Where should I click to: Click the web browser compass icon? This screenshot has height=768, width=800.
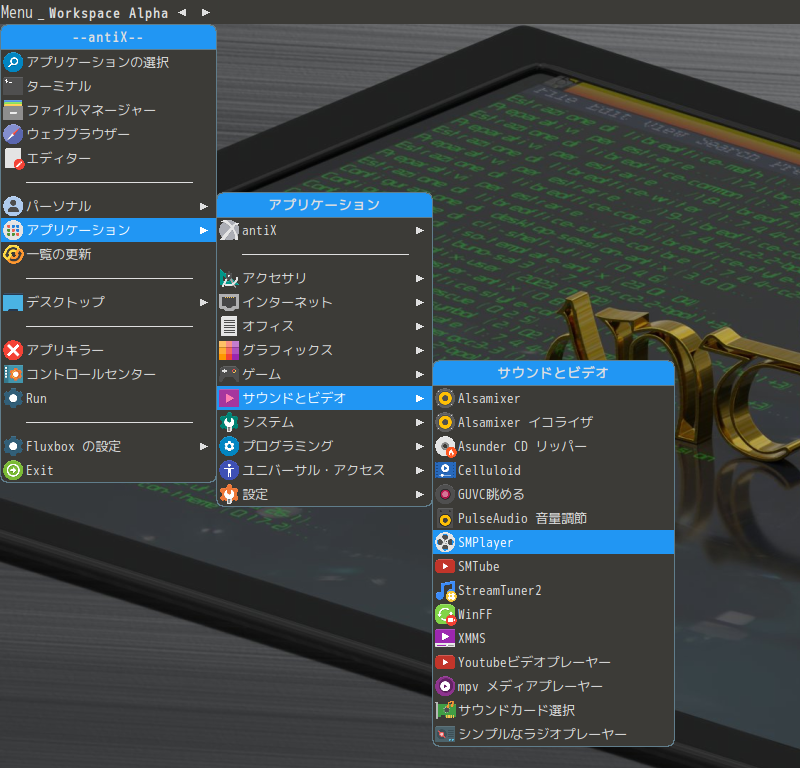(13, 134)
